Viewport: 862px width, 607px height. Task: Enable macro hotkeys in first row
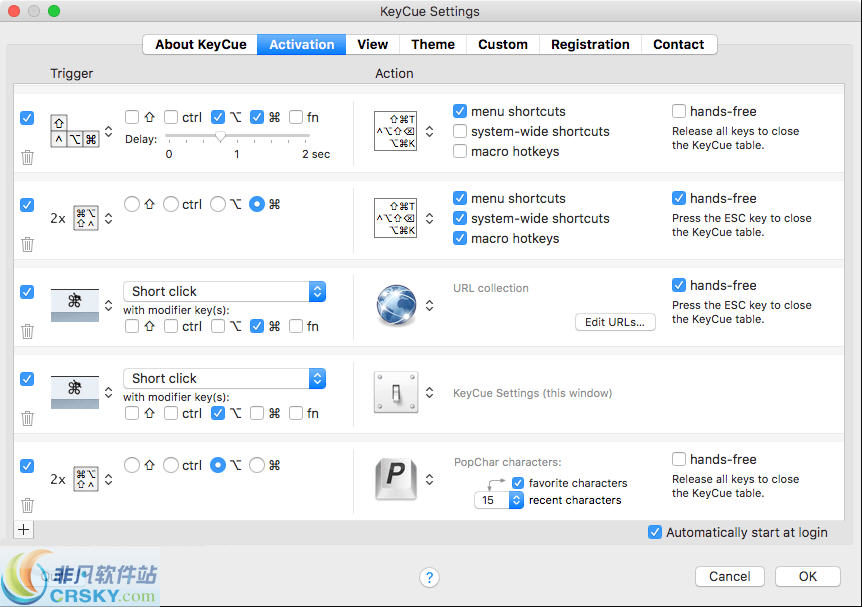pyautogui.click(x=460, y=151)
